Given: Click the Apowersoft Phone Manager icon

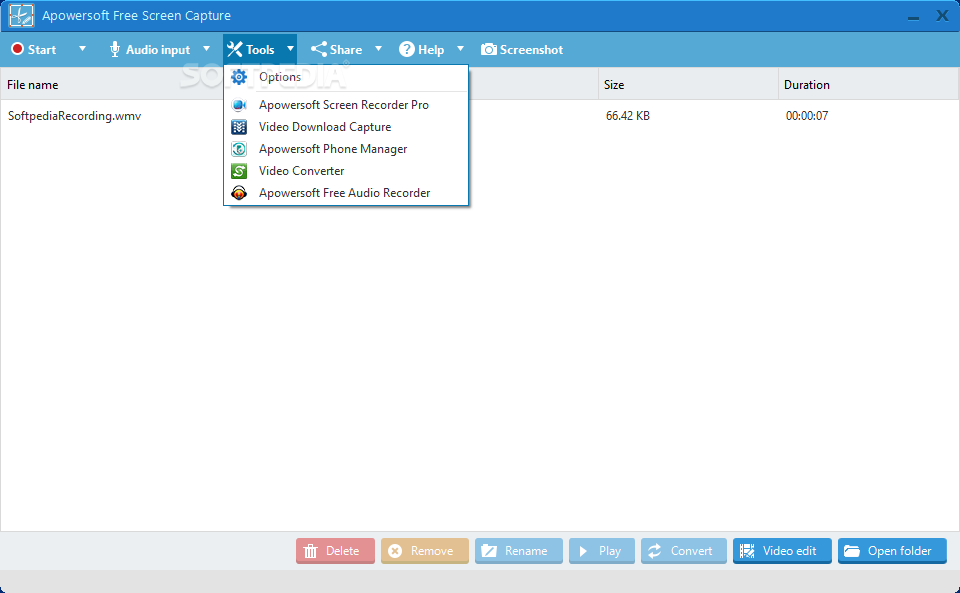Looking at the screenshot, I should click(239, 149).
